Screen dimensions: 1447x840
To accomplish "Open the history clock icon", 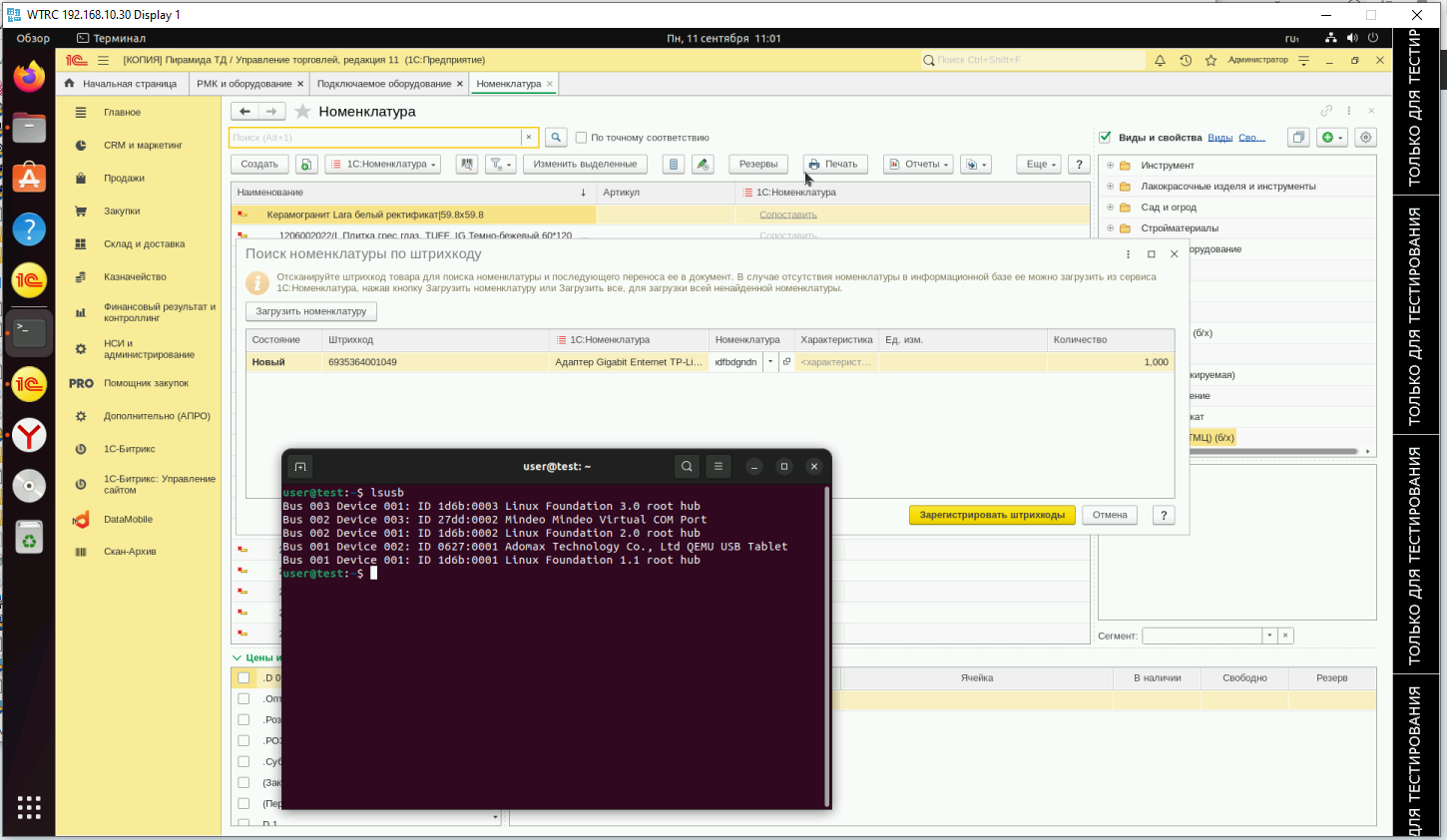I will click(1186, 61).
